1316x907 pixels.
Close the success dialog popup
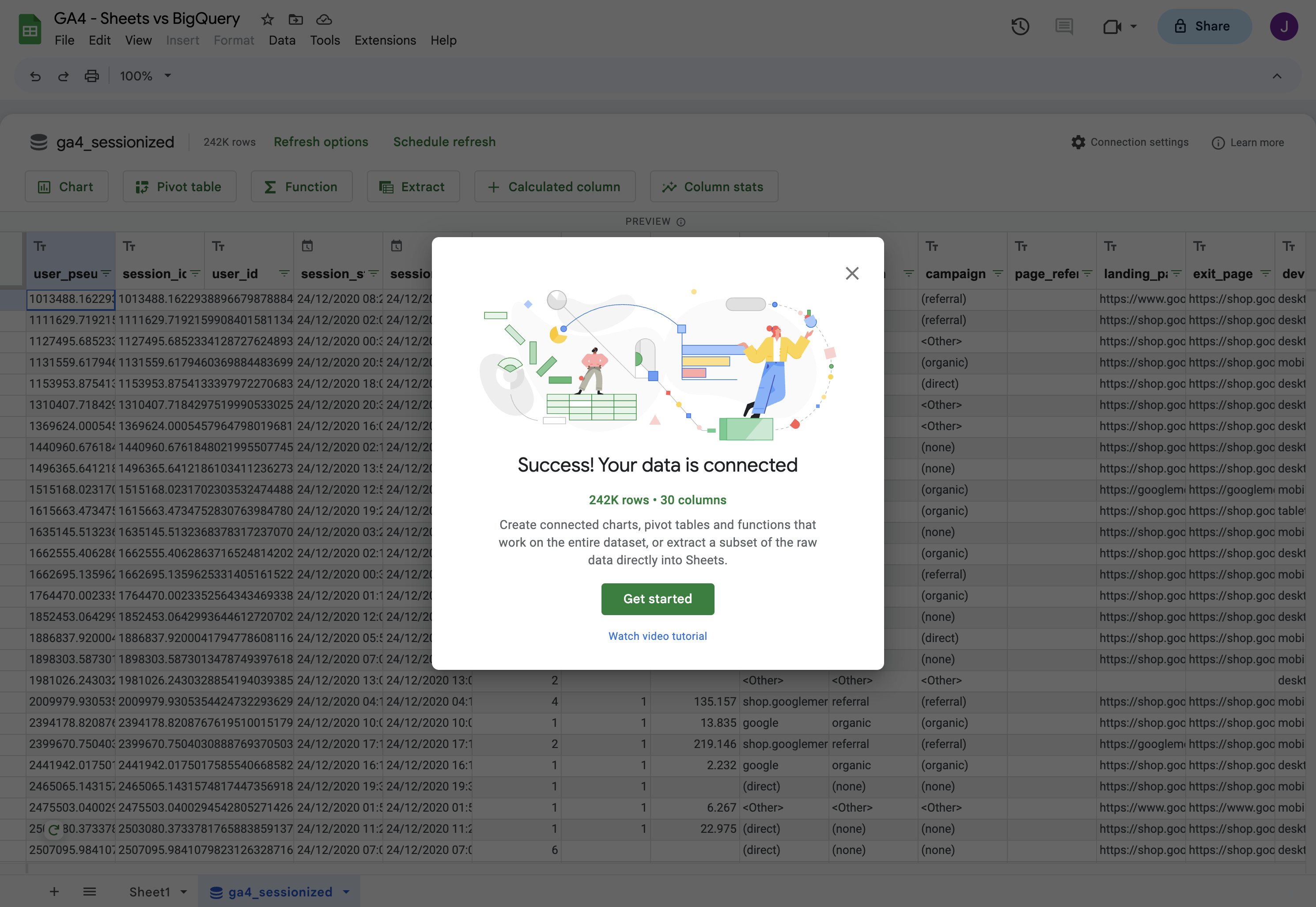point(851,273)
